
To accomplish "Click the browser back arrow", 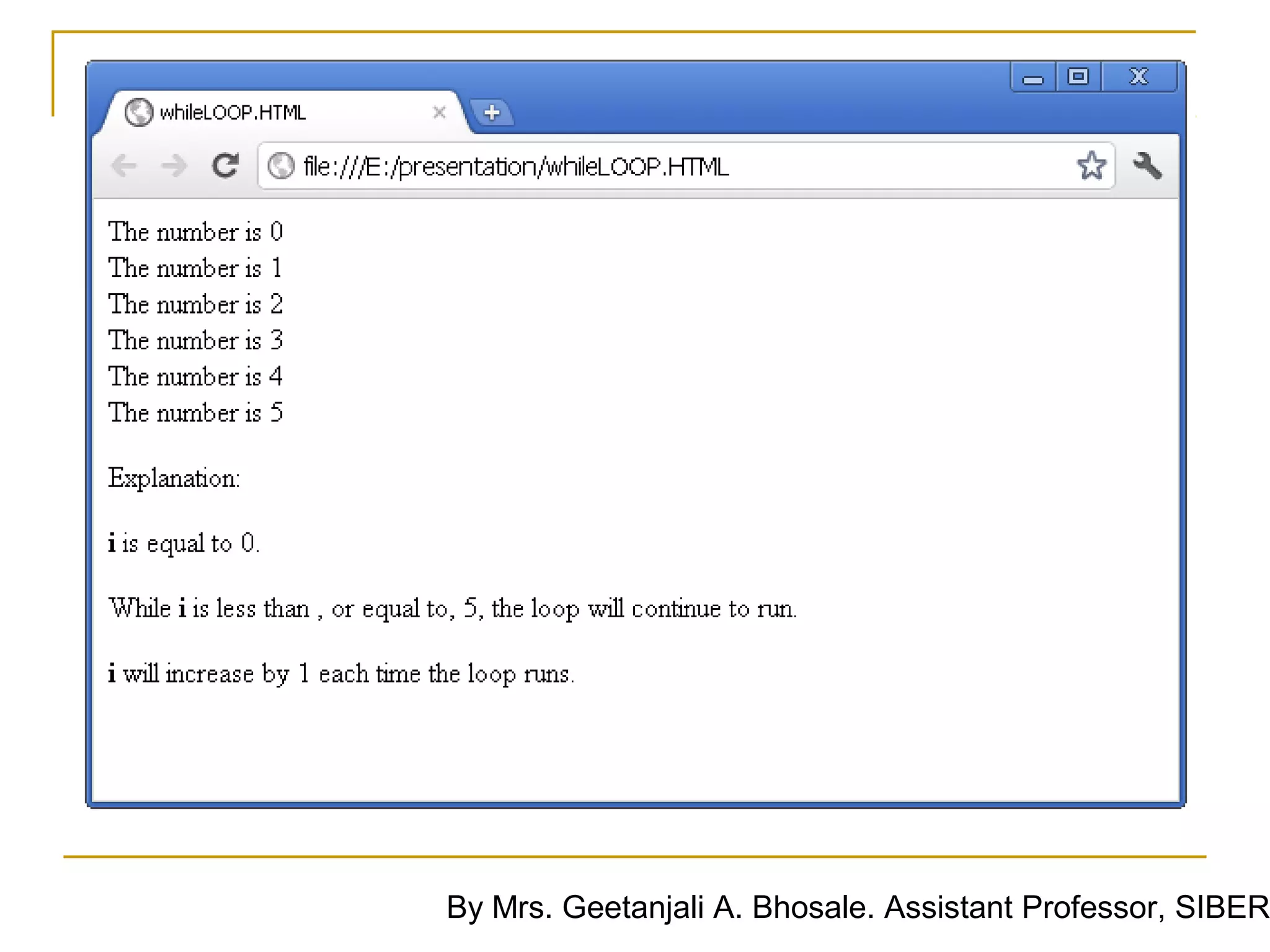I will click(124, 165).
